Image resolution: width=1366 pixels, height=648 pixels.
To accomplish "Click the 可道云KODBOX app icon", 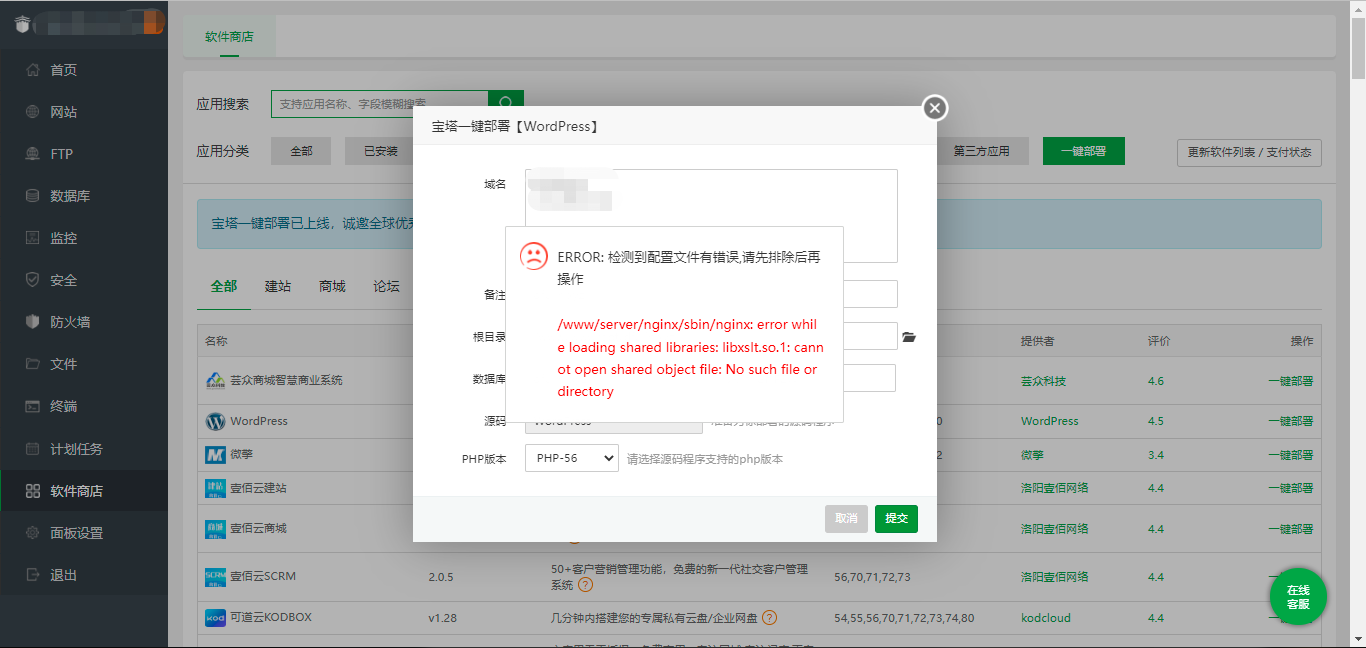I will point(215,617).
